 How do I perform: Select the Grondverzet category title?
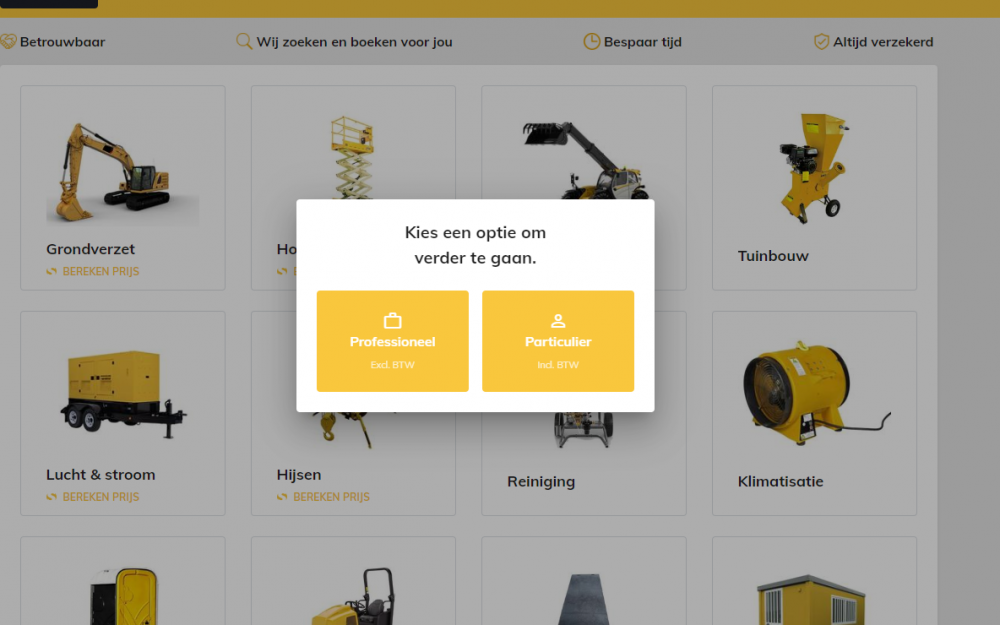pyautogui.click(x=91, y=249)
